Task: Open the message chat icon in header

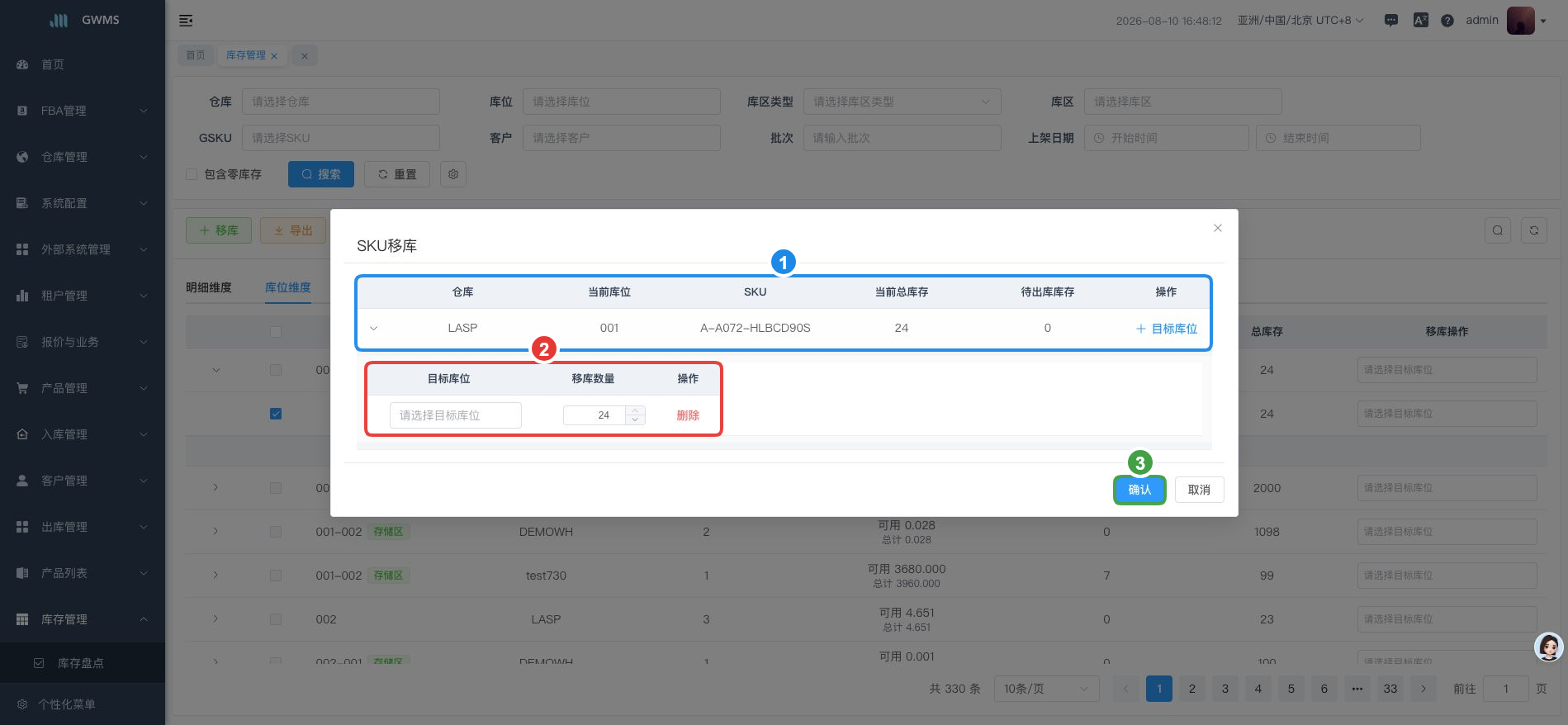Action: 1391,21
